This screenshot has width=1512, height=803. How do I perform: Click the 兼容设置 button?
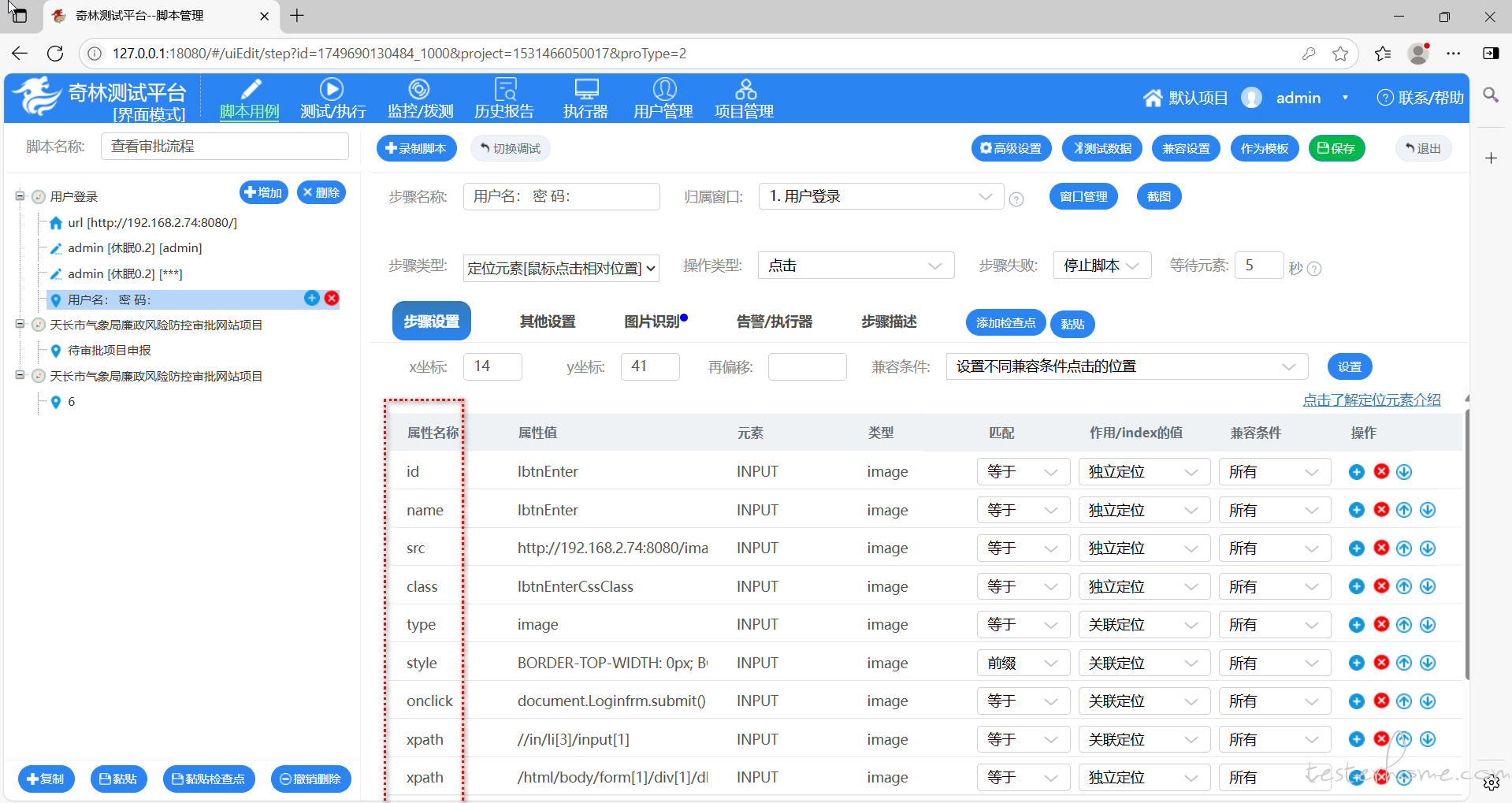[x=1186, y=148]
